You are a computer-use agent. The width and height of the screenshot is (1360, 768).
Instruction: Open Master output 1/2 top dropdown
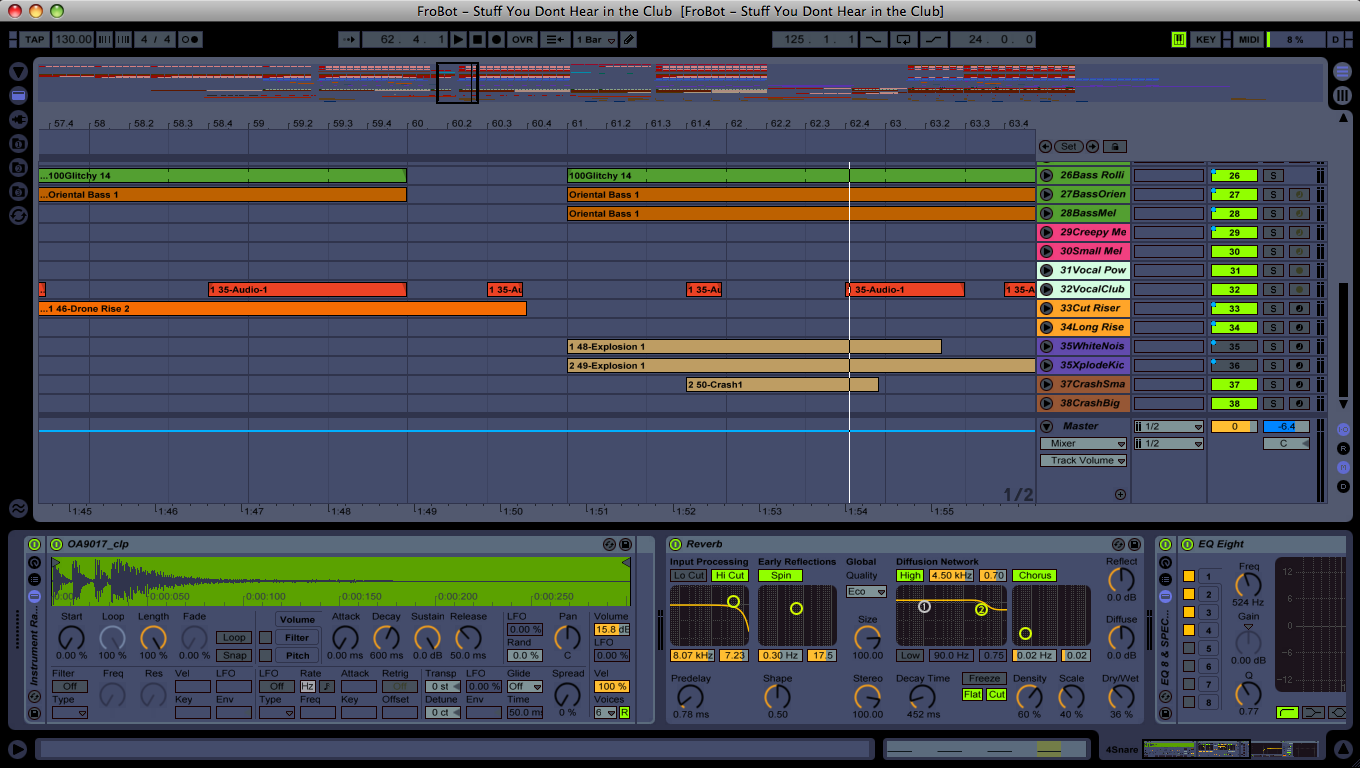coord(1167,427)
